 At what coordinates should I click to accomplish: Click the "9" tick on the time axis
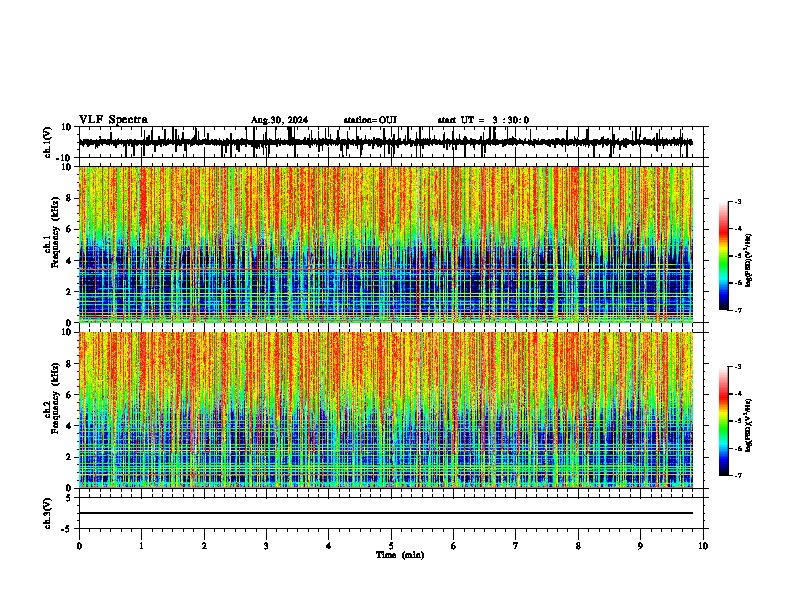pos(640,546)
